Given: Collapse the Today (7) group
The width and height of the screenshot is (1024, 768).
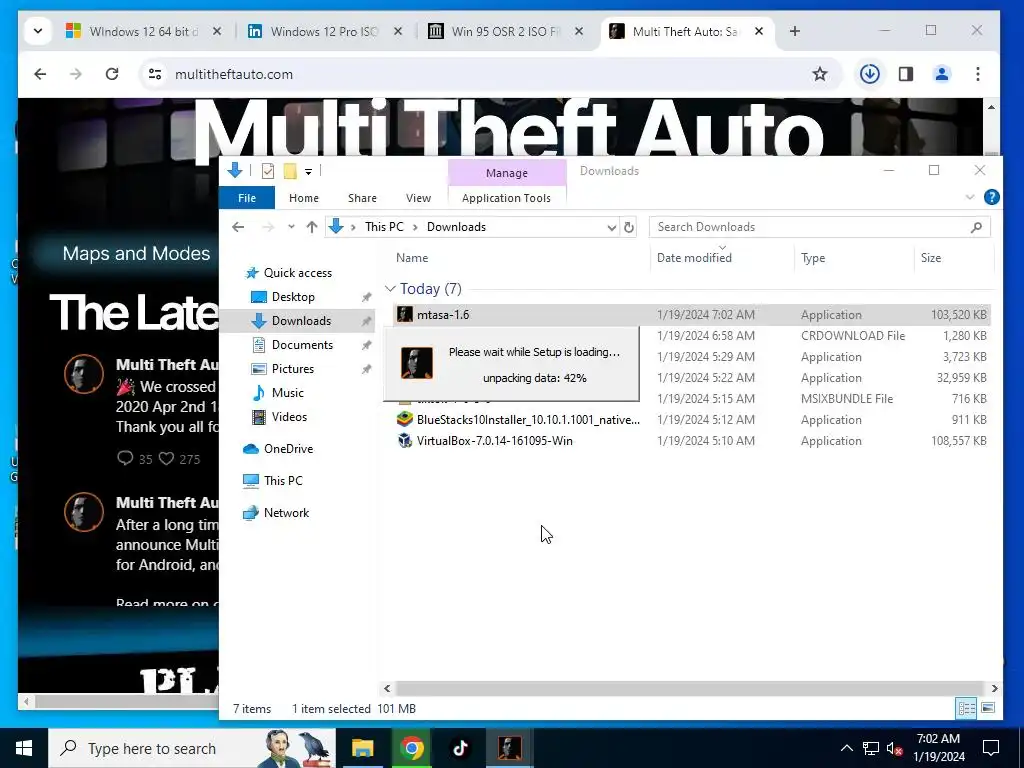Looking at the screenshot, I should pyautogui.click(x=390, y=289).
